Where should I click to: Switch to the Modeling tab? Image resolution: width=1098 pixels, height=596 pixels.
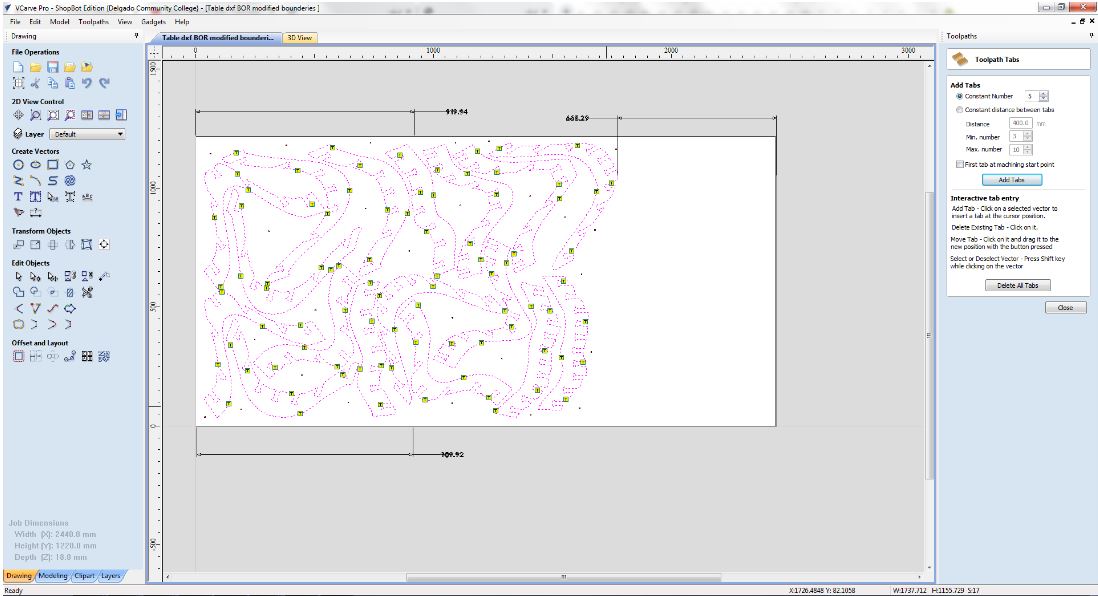pyautogui.click(x=53, y=576)
